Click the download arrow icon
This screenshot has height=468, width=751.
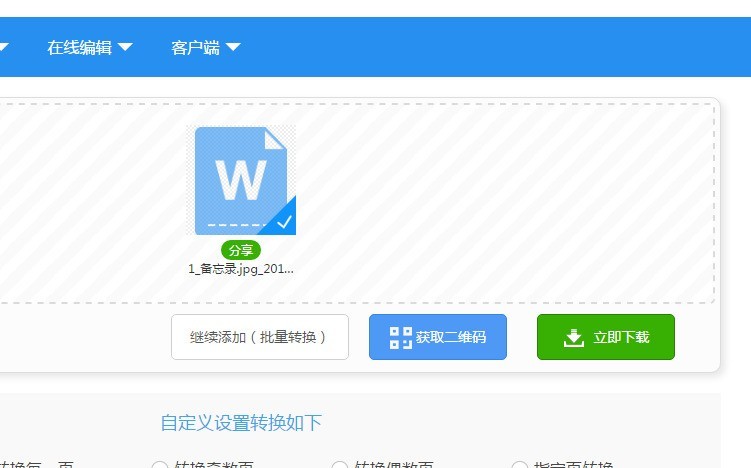tap(574, 338)
